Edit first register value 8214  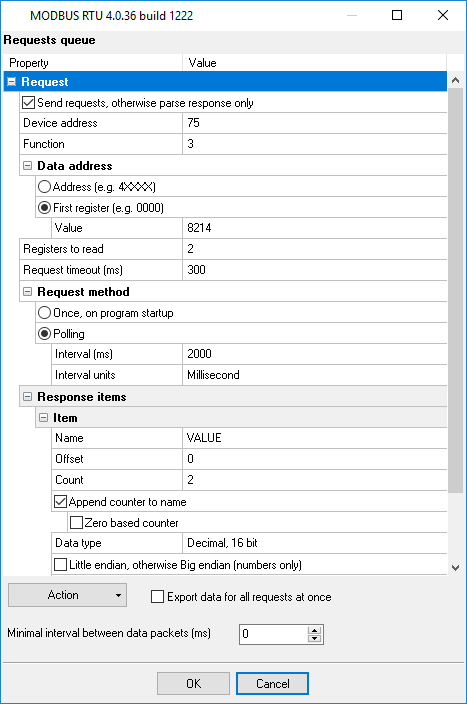coord(314,228)
